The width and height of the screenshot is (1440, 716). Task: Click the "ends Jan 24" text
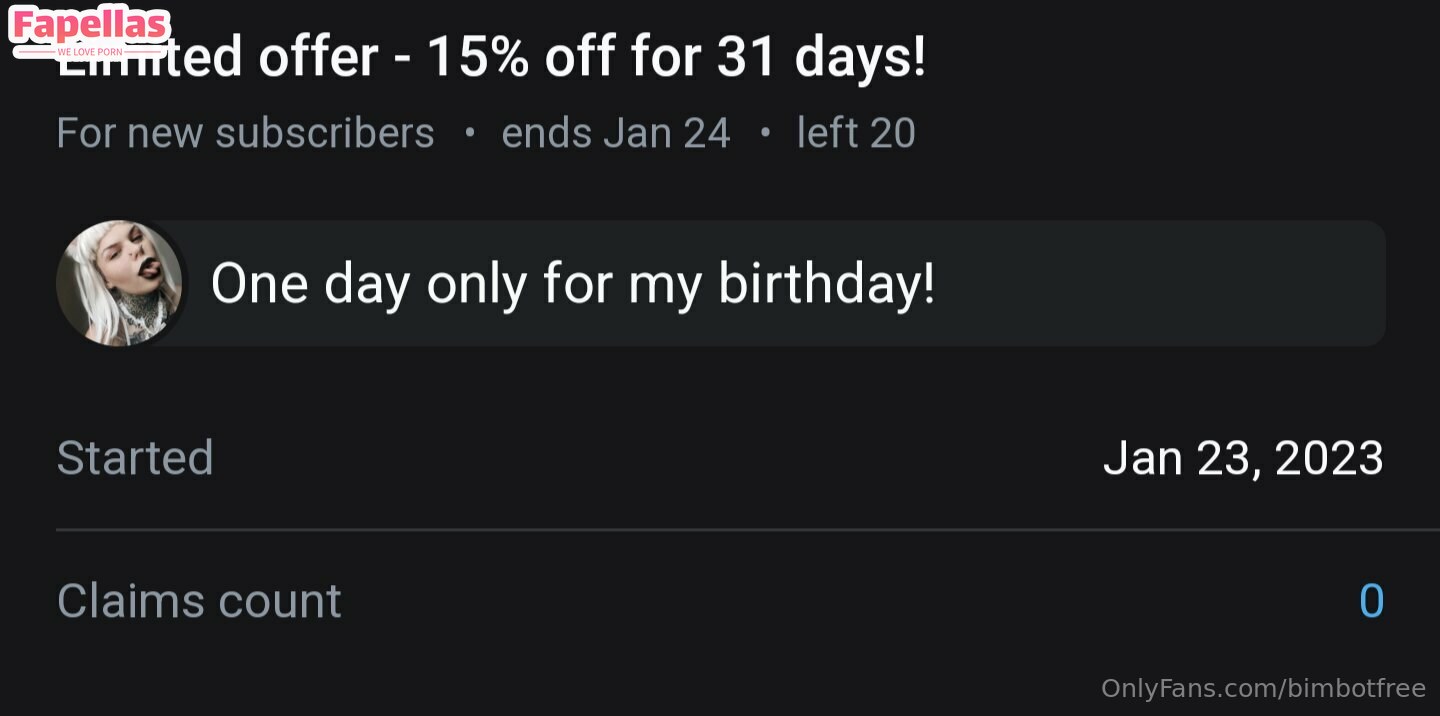[x=616, y=133]
